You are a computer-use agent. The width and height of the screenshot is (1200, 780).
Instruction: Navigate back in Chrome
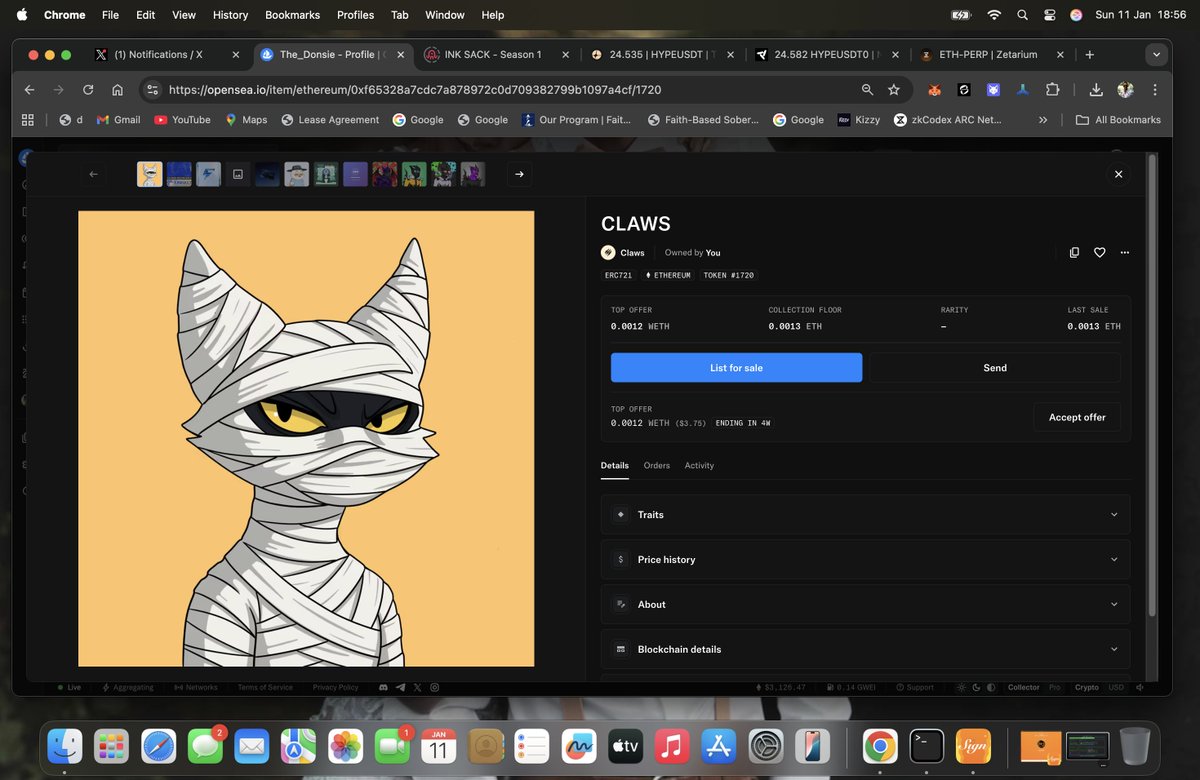[x=30, y=90]
